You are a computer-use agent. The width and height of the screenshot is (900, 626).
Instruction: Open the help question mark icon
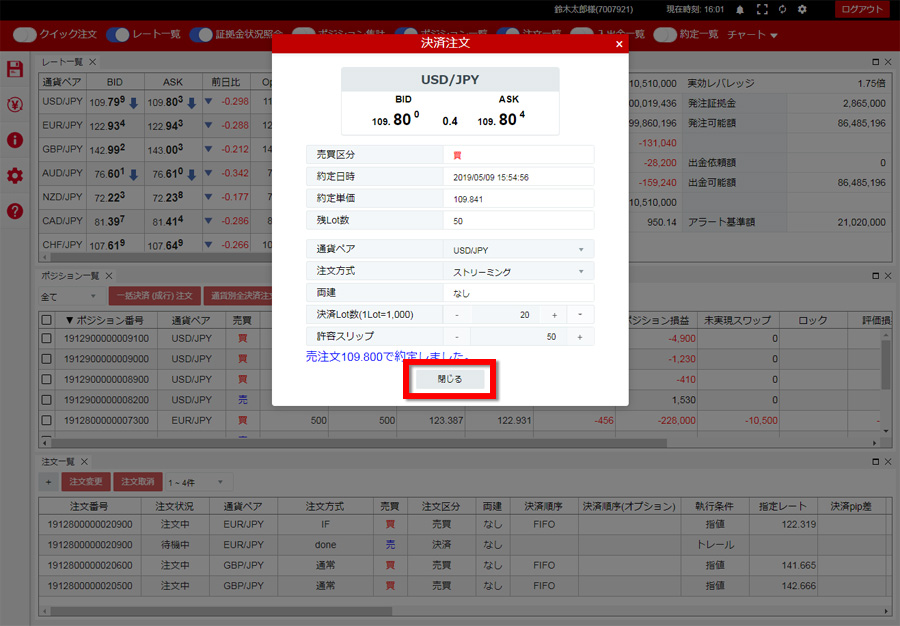click(x=15, y=211)
